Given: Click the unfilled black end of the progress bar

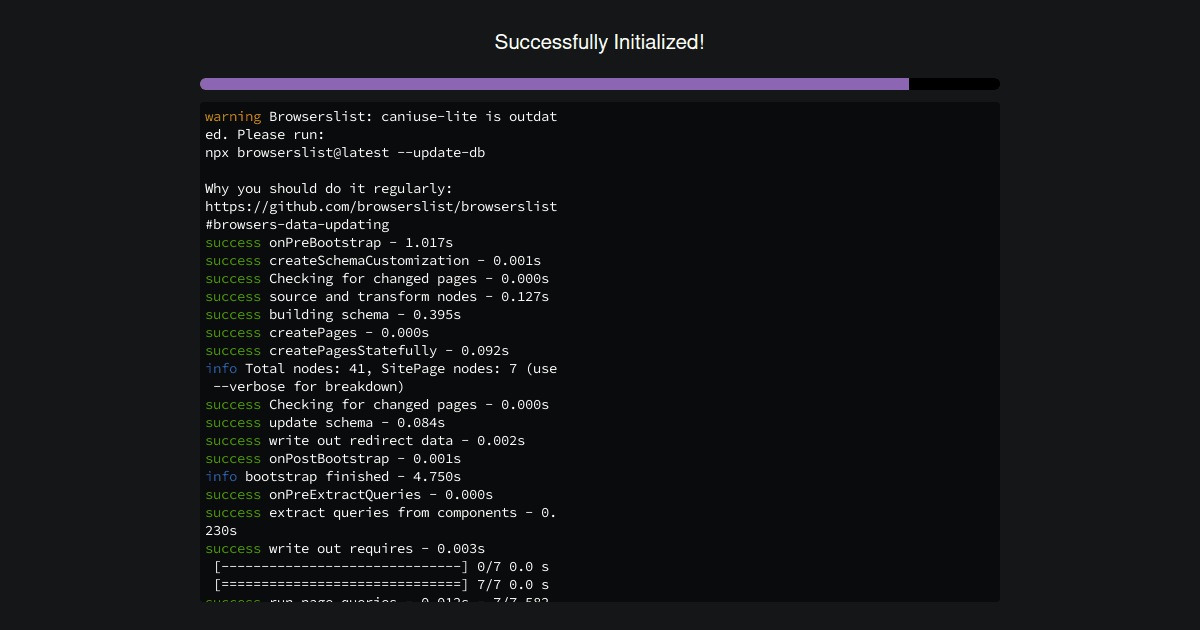Looking at the screenshot, I should pos(954,84).
